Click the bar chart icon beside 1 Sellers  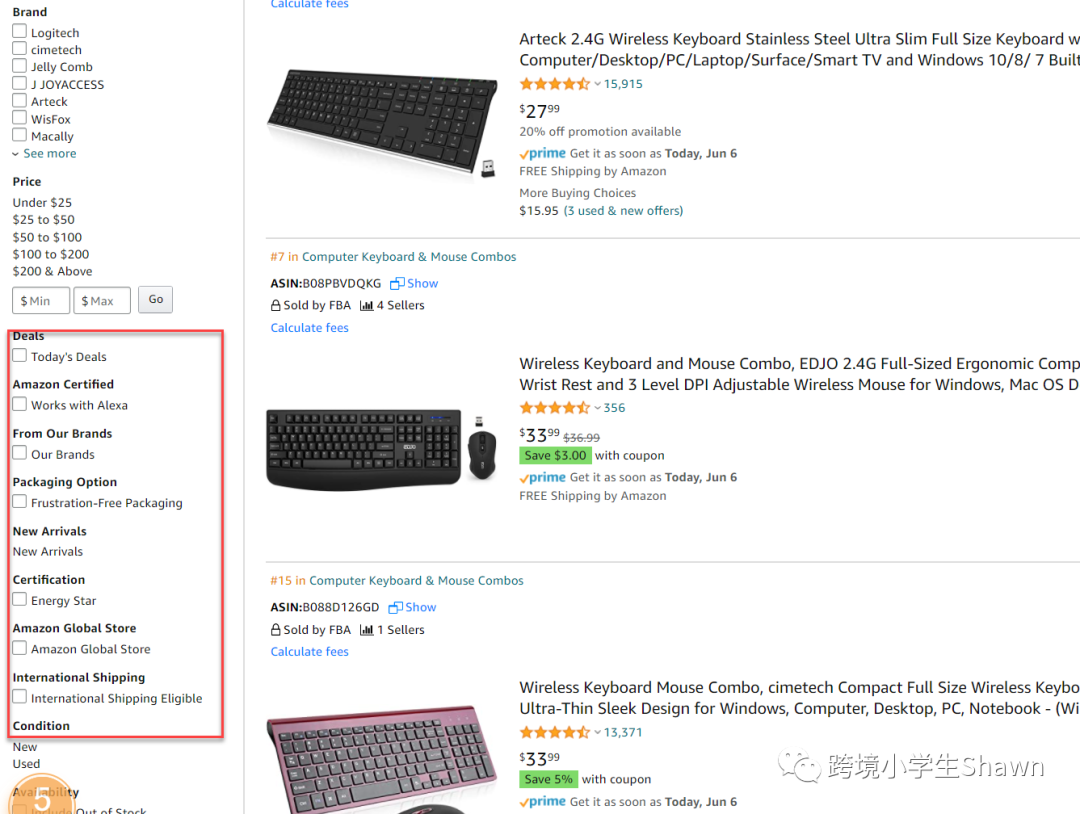coord(366,630)
